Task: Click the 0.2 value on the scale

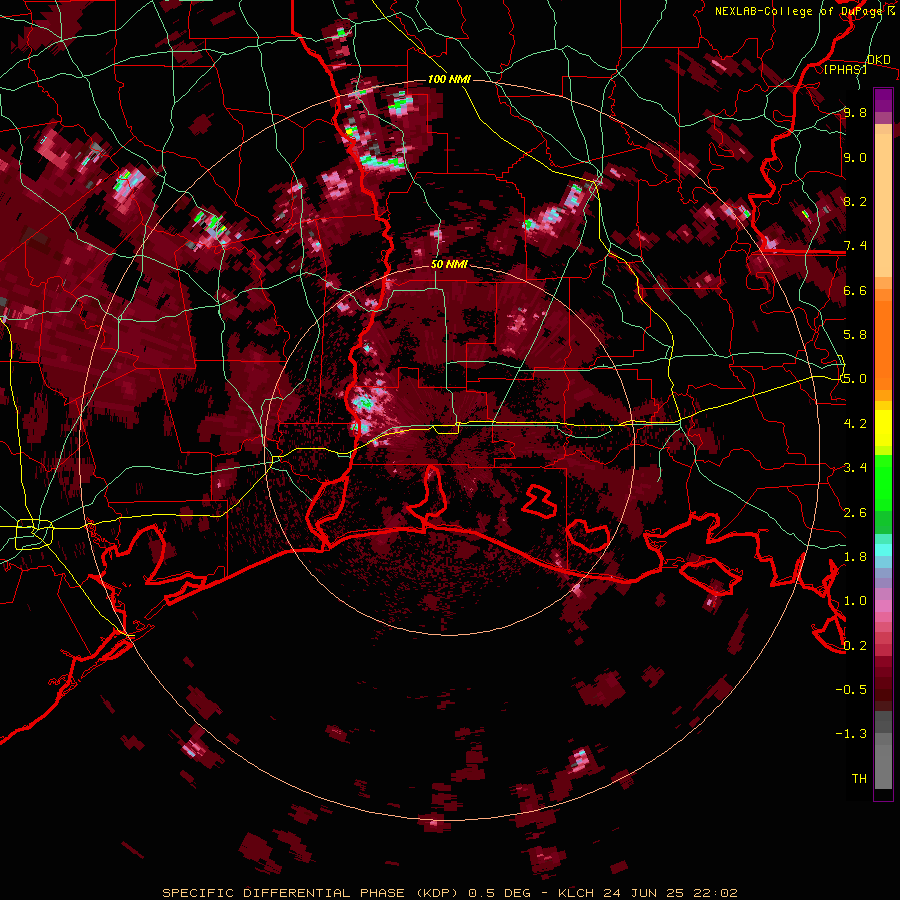Action: point(855,646)
